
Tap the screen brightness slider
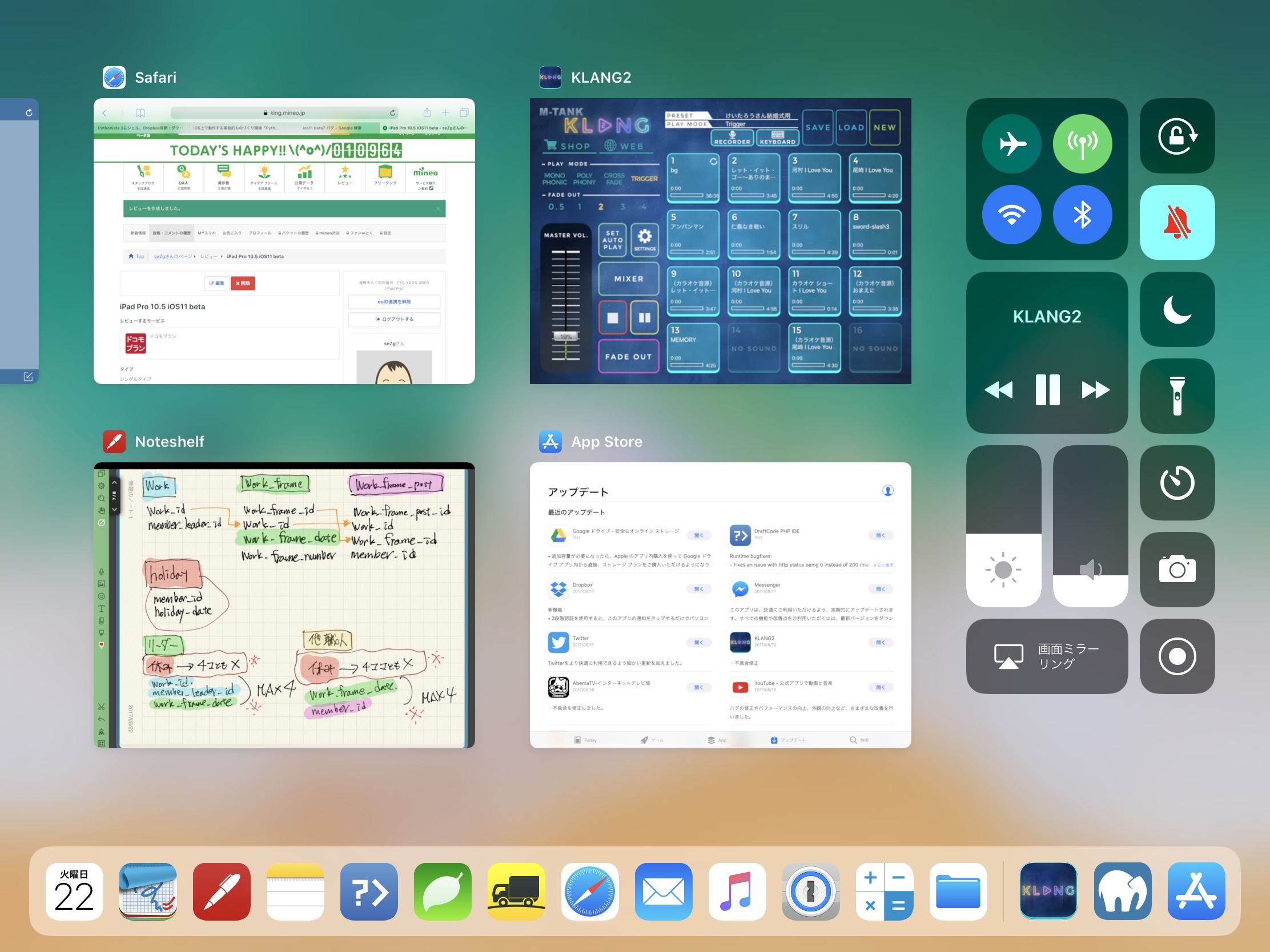click(1003, 526)
